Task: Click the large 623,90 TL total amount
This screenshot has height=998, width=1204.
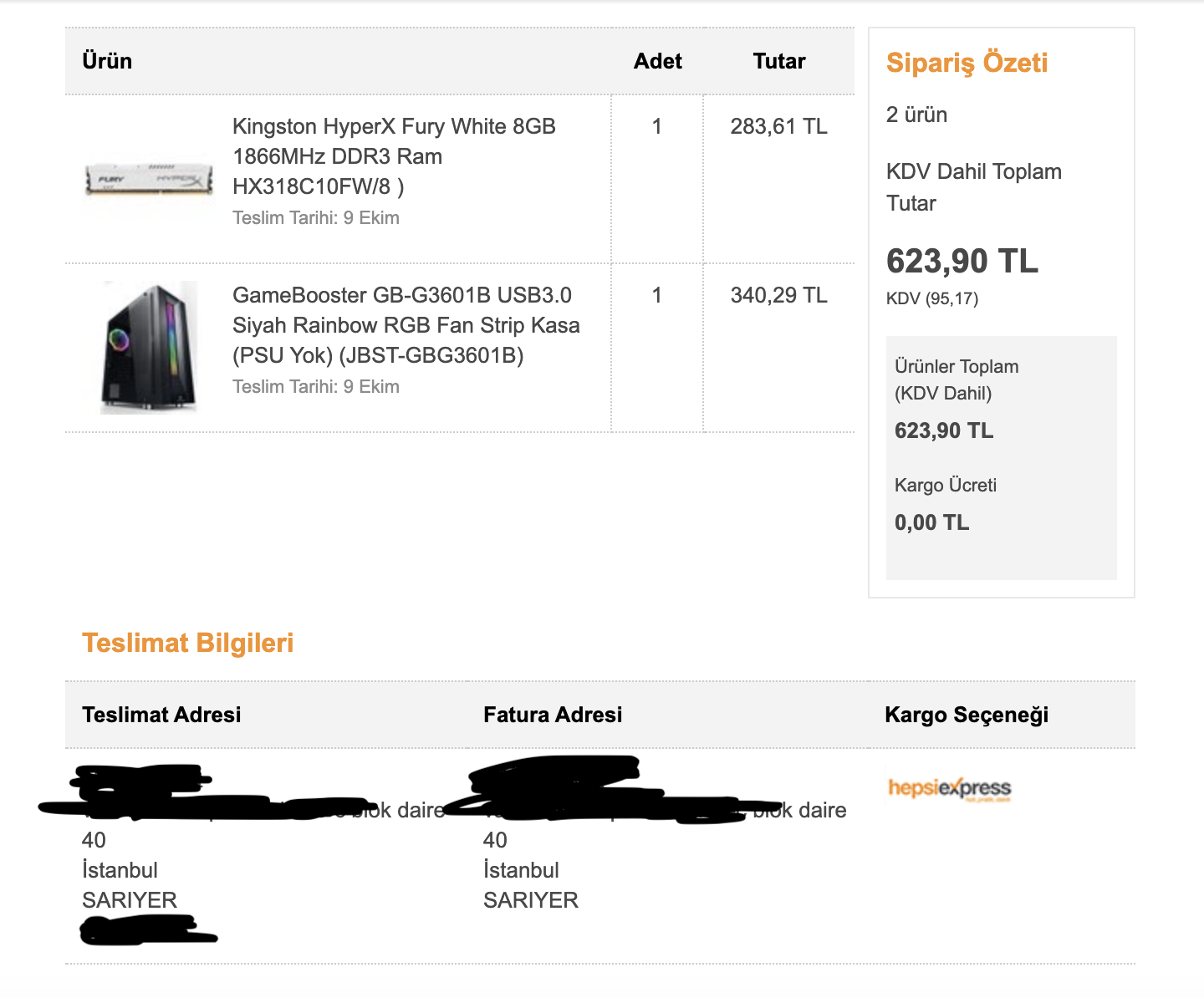Action: [962, 262]
